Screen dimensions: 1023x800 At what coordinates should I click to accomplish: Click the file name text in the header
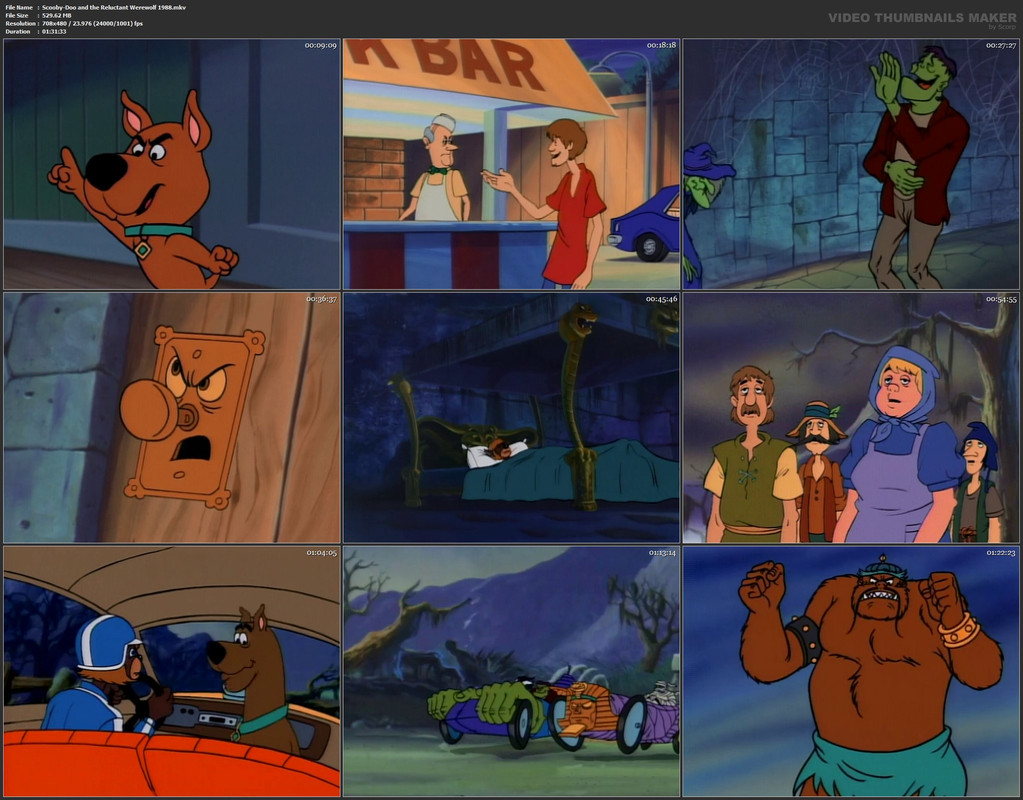coord(114,7)
